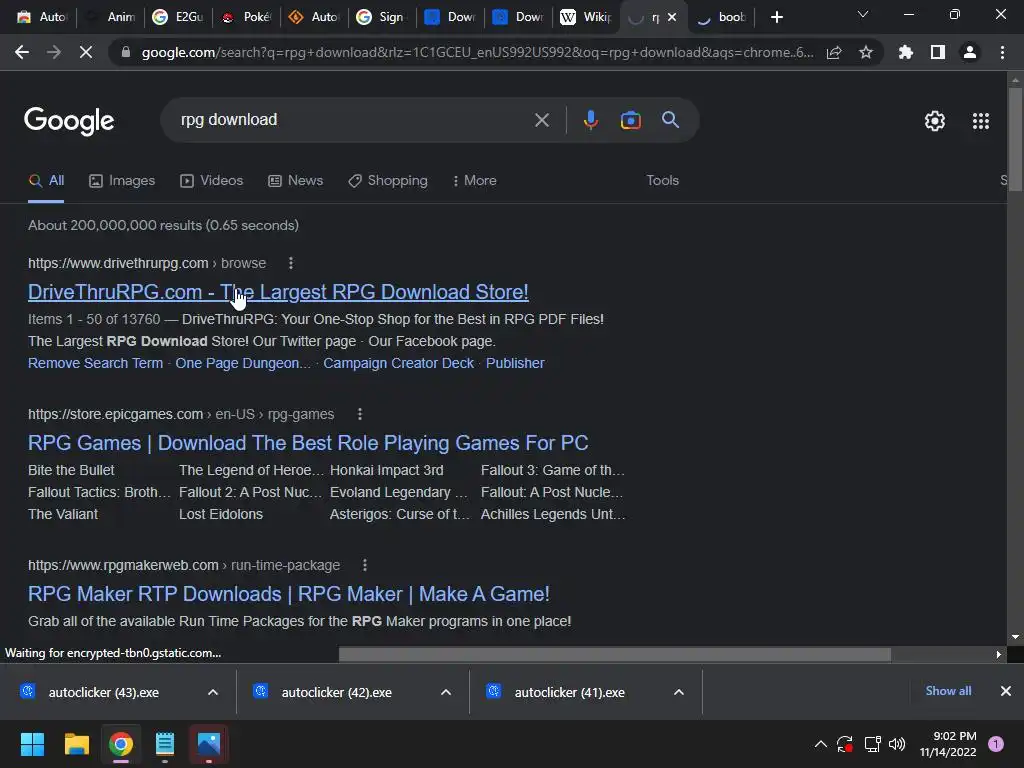Image resolution: width=1024 pixels, height=768 pixels.
Task: Close the current rpg search tab
Action: coord(672,17)
